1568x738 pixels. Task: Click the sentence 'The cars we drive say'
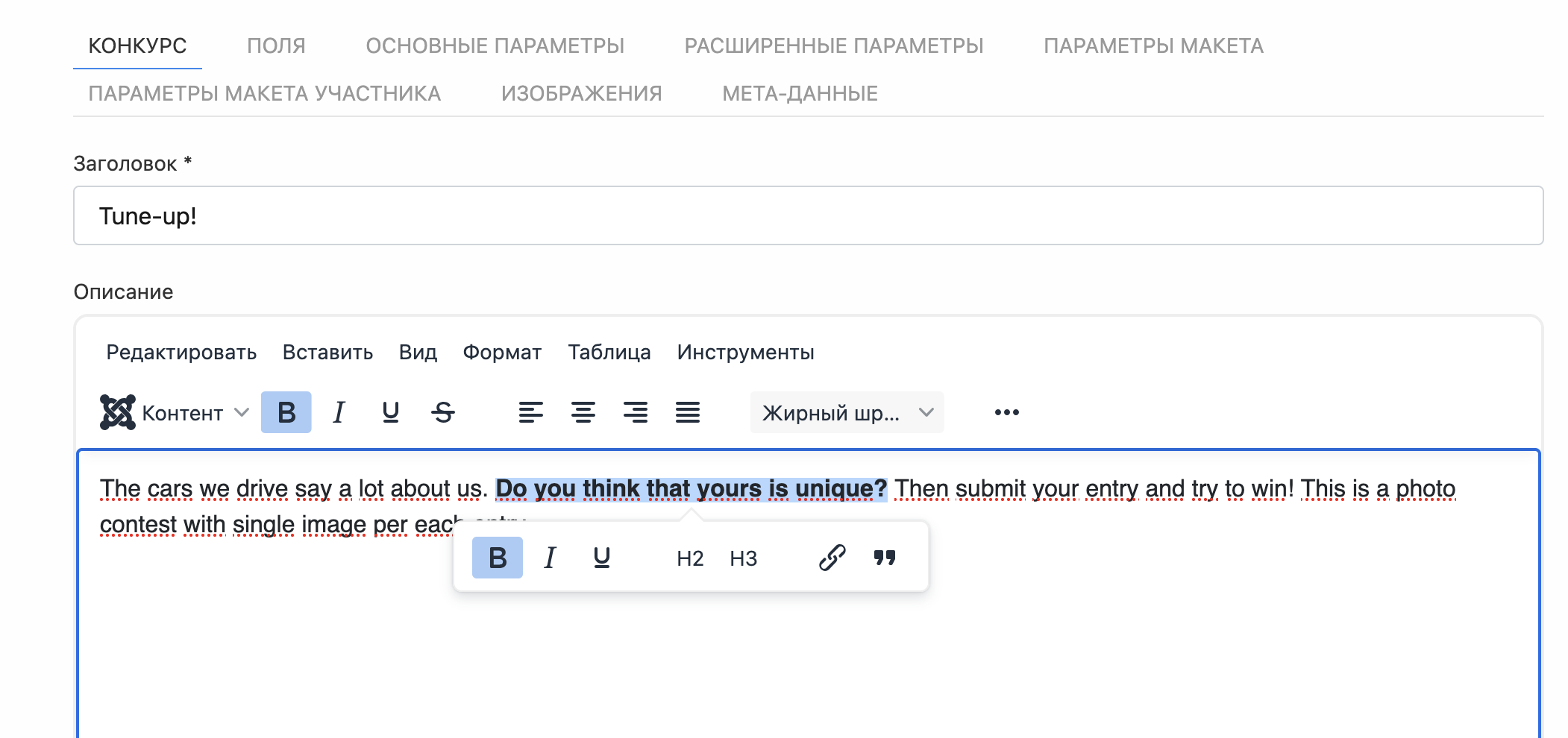point(216,489)
